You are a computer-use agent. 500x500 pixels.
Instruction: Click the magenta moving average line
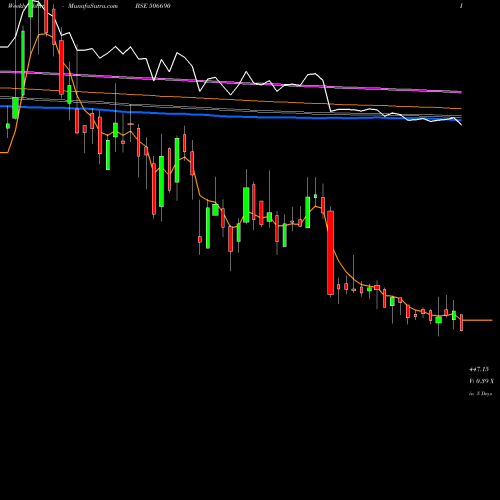[231, 81]
